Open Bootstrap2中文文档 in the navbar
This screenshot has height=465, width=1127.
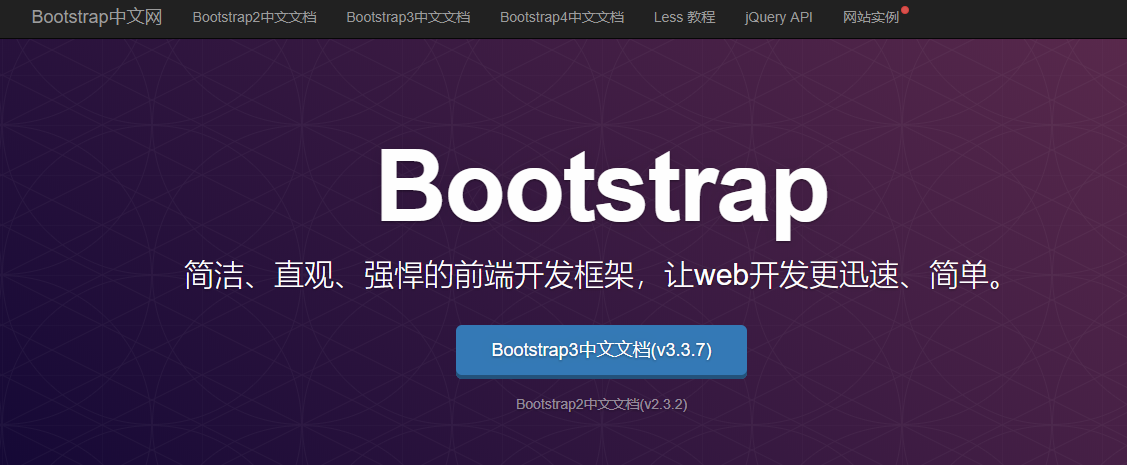pyautogui.click(x=254, y=17)
